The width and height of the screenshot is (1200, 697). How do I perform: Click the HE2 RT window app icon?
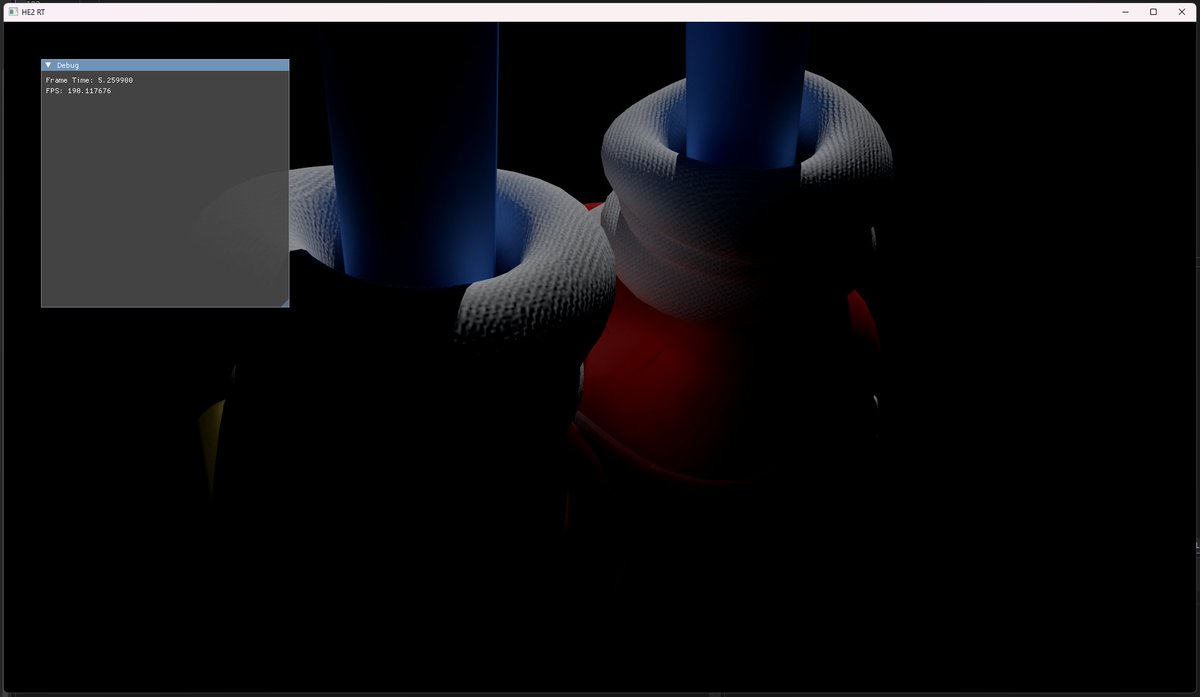13,11
